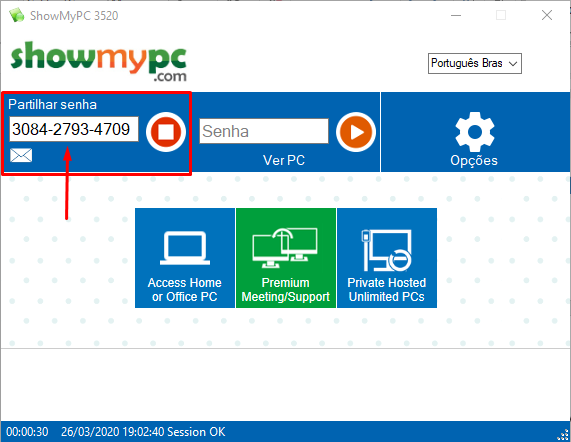Click the Premium Meeting/Support text

click(x=286, y=290)
